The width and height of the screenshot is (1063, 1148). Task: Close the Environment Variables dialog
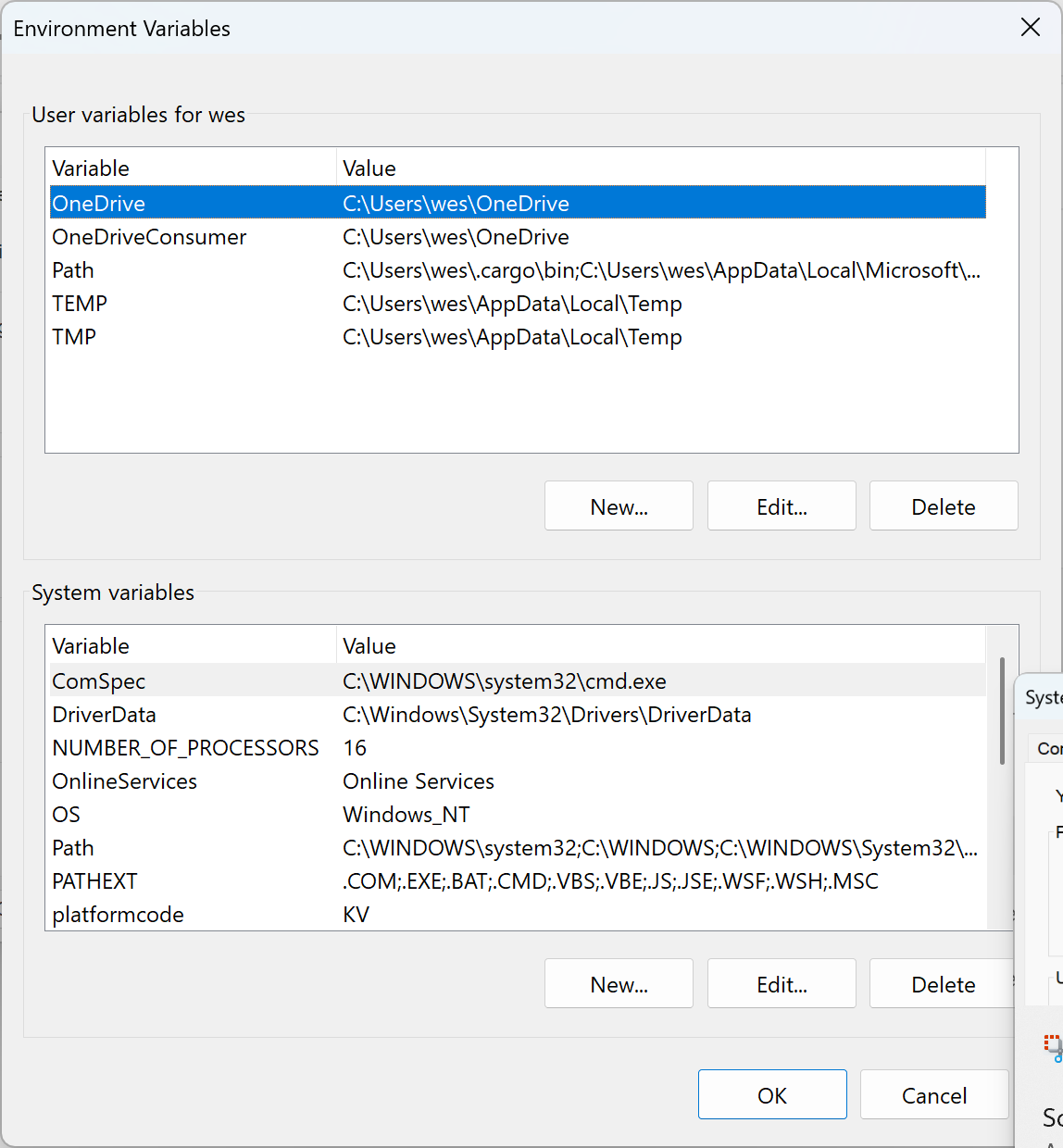(x=1031, y=28)
